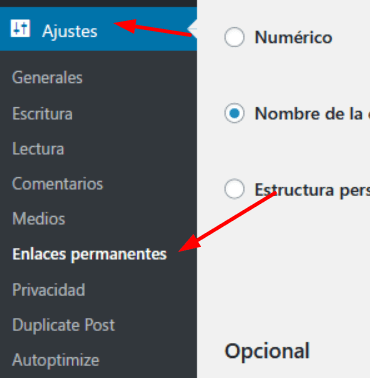Open the Ajustes menu label
Image resolution: width=370 pixels, height=378 pixels.
coord(70,32)
